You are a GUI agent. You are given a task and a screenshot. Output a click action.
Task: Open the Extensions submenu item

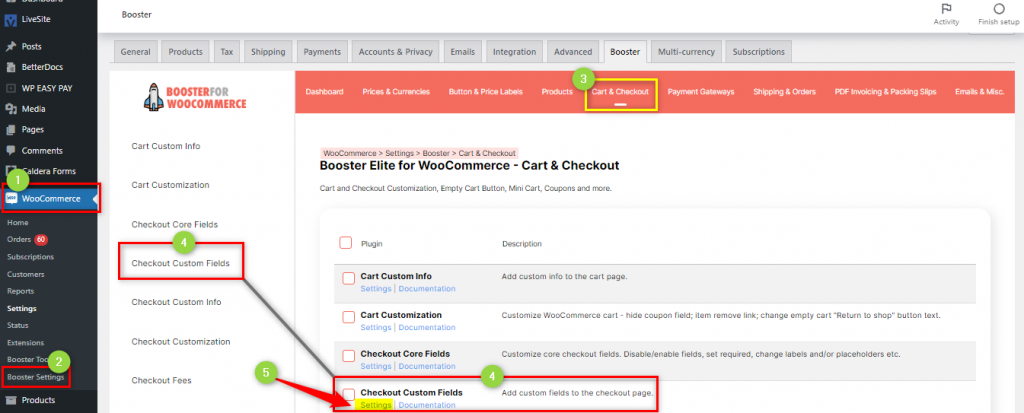pyautogui.click(x=25, y=342)
